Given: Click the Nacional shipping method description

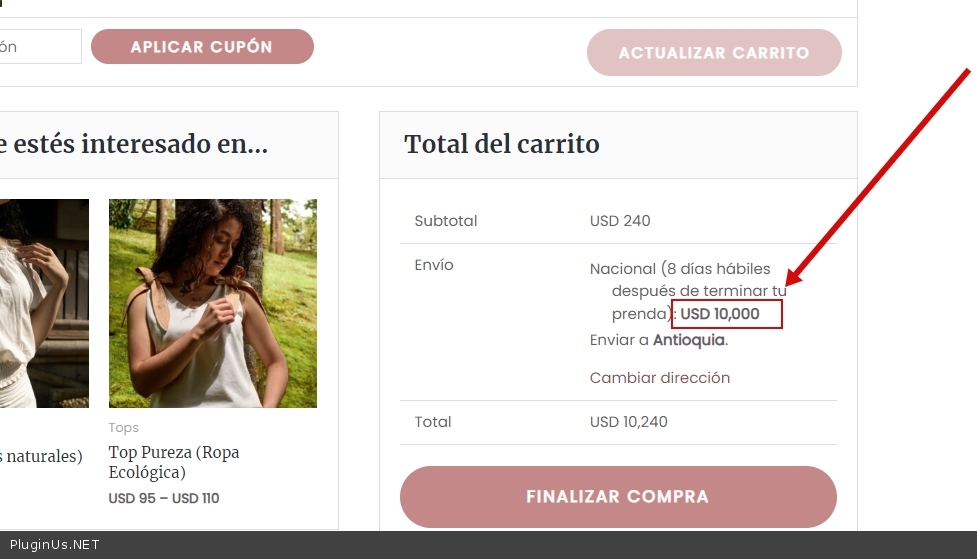Looking at the screenshot, I should point(689,291).
